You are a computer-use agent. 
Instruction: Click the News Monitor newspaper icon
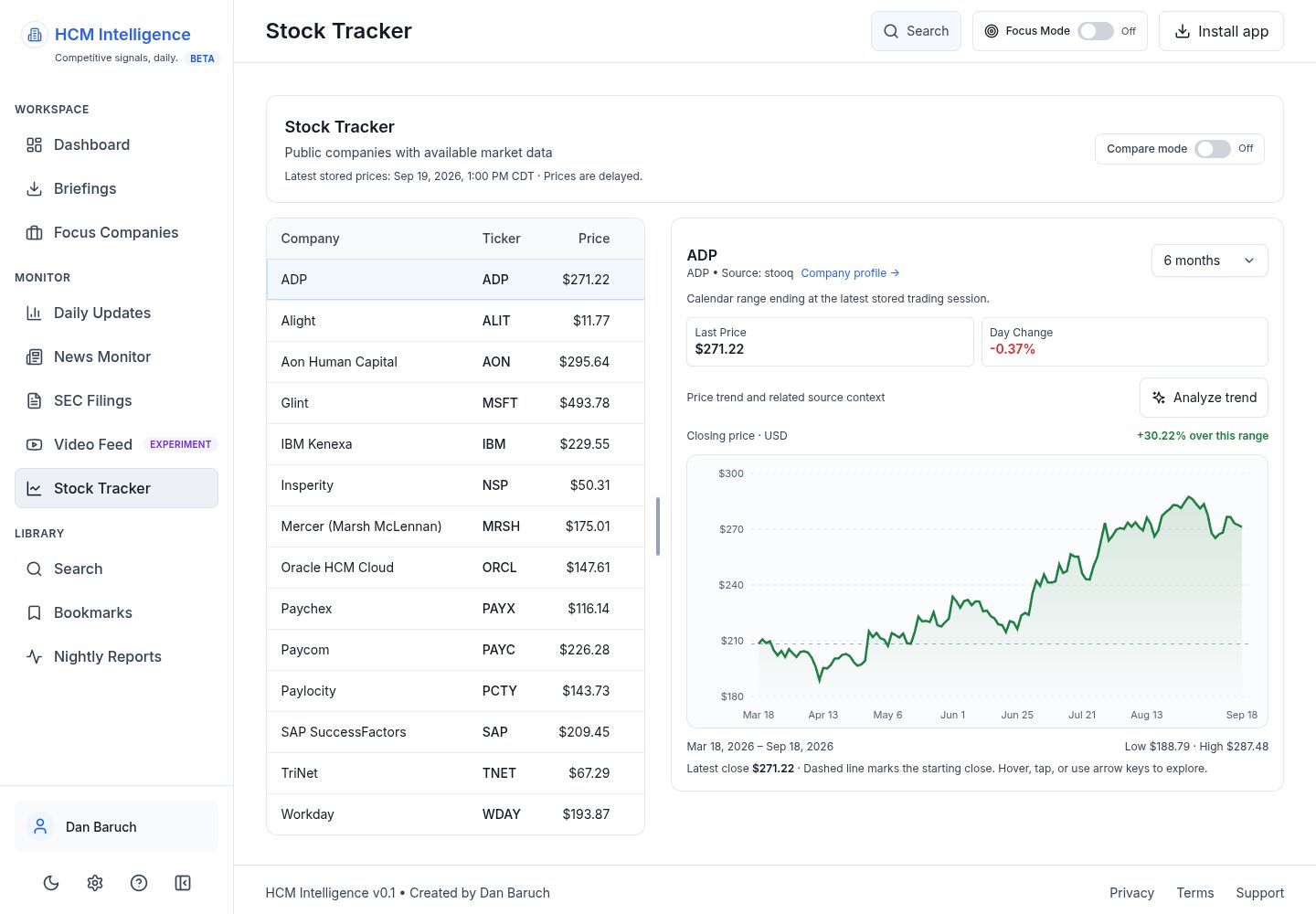coord(35,356)
